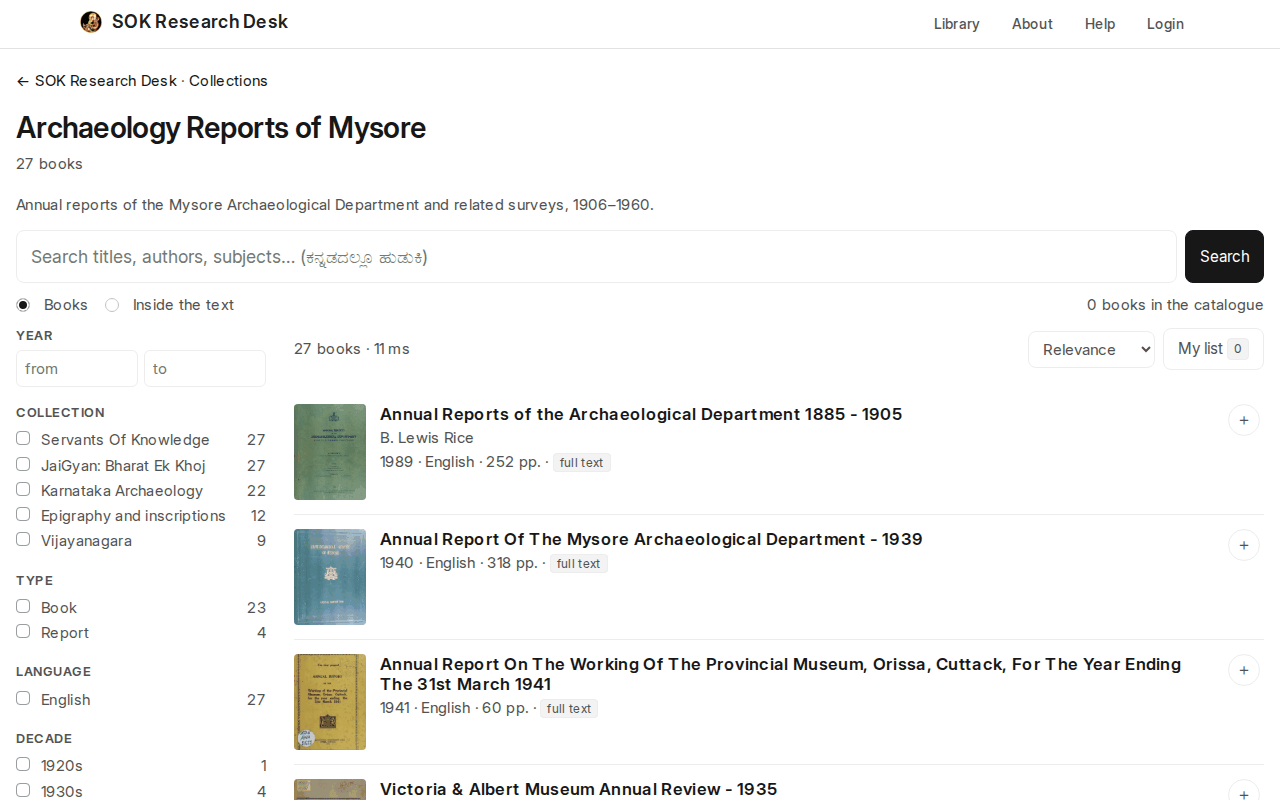Click the Search button
1280x800 pixels.
point(1224,257)
